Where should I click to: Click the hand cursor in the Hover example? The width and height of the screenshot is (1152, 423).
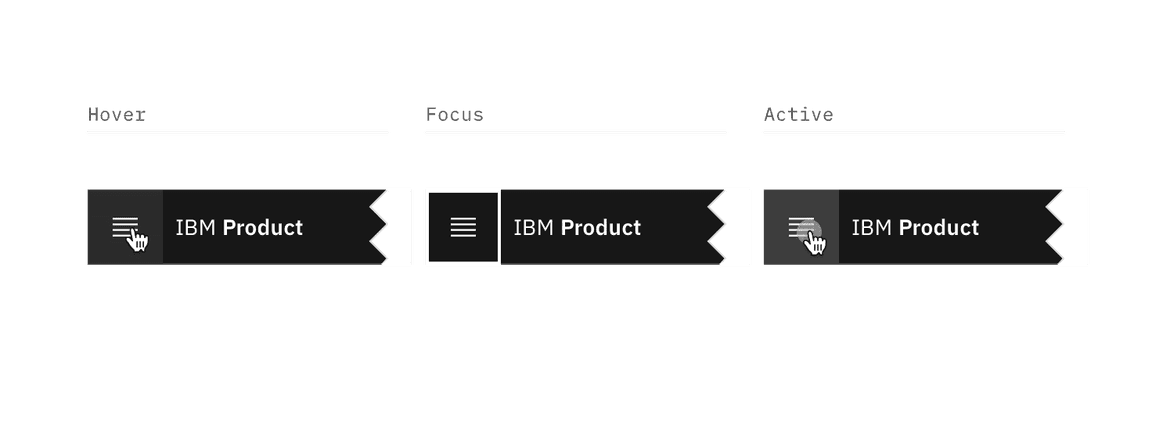pyautogui.click(x=138, y=240)
